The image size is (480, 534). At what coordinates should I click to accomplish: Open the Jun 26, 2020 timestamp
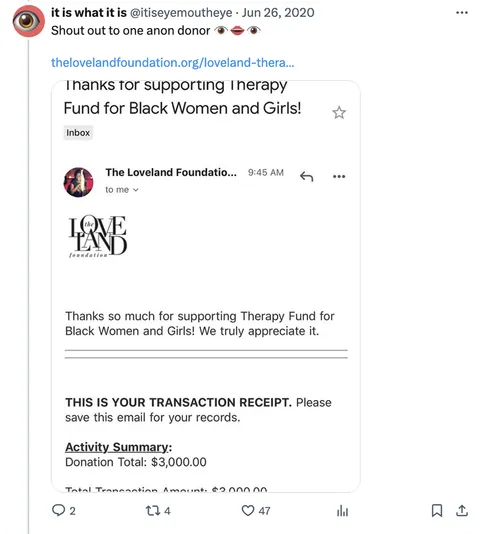pyautogui.click(x=278, y=13)
